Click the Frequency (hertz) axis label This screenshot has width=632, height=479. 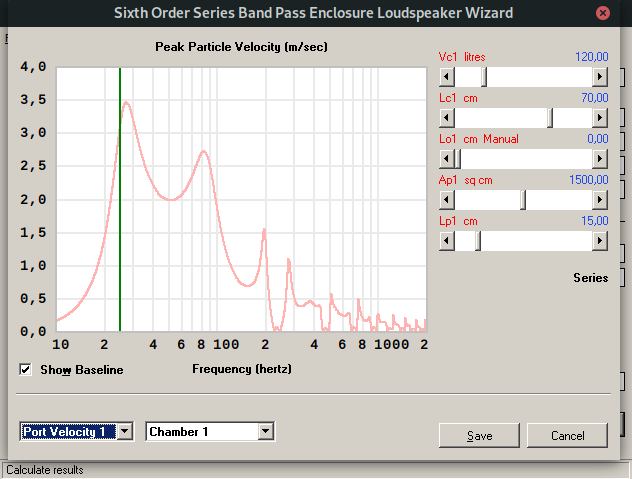(x=242, y=369)
